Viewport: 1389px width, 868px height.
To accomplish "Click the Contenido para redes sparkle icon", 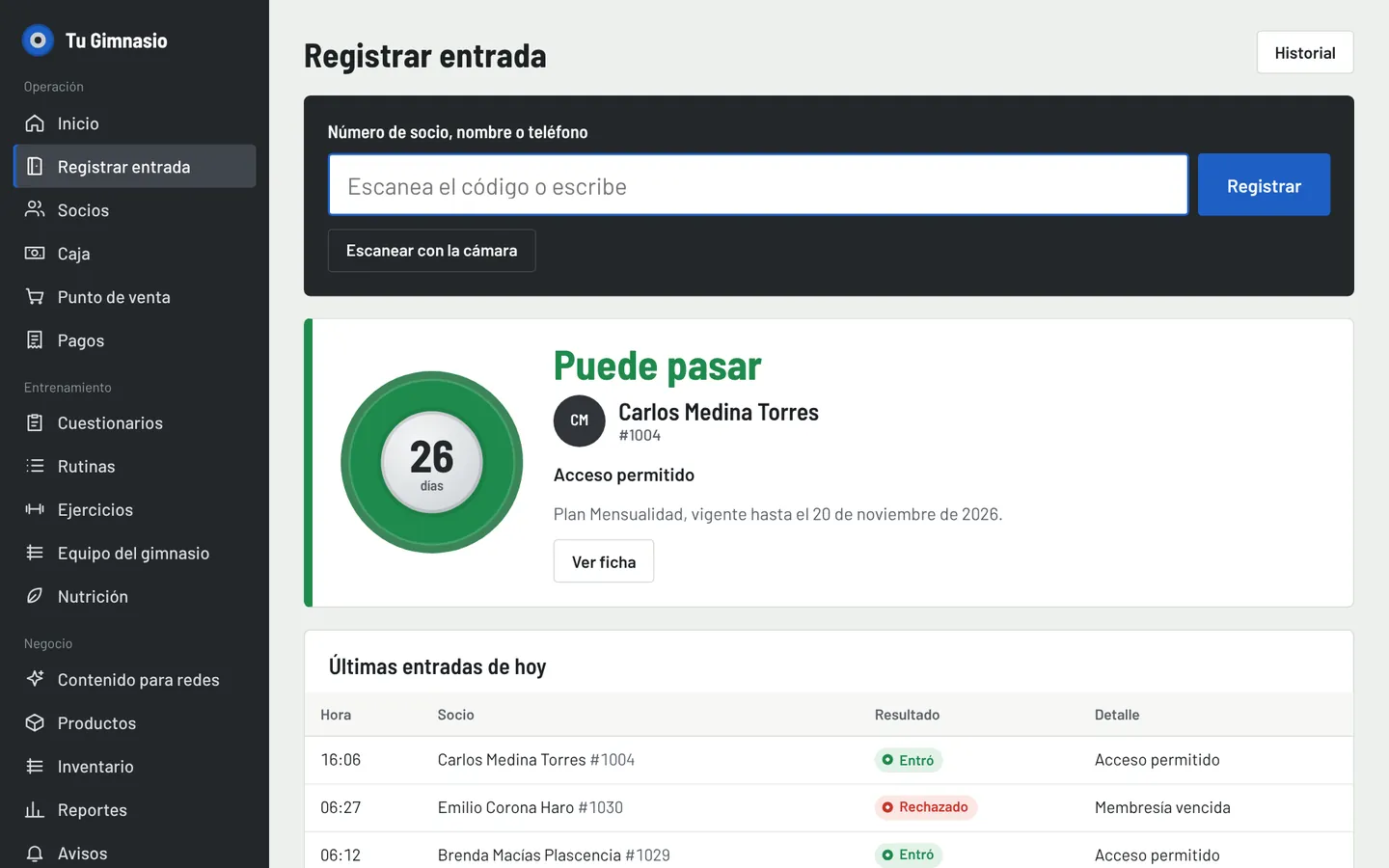I will click(x=35, y=679).
